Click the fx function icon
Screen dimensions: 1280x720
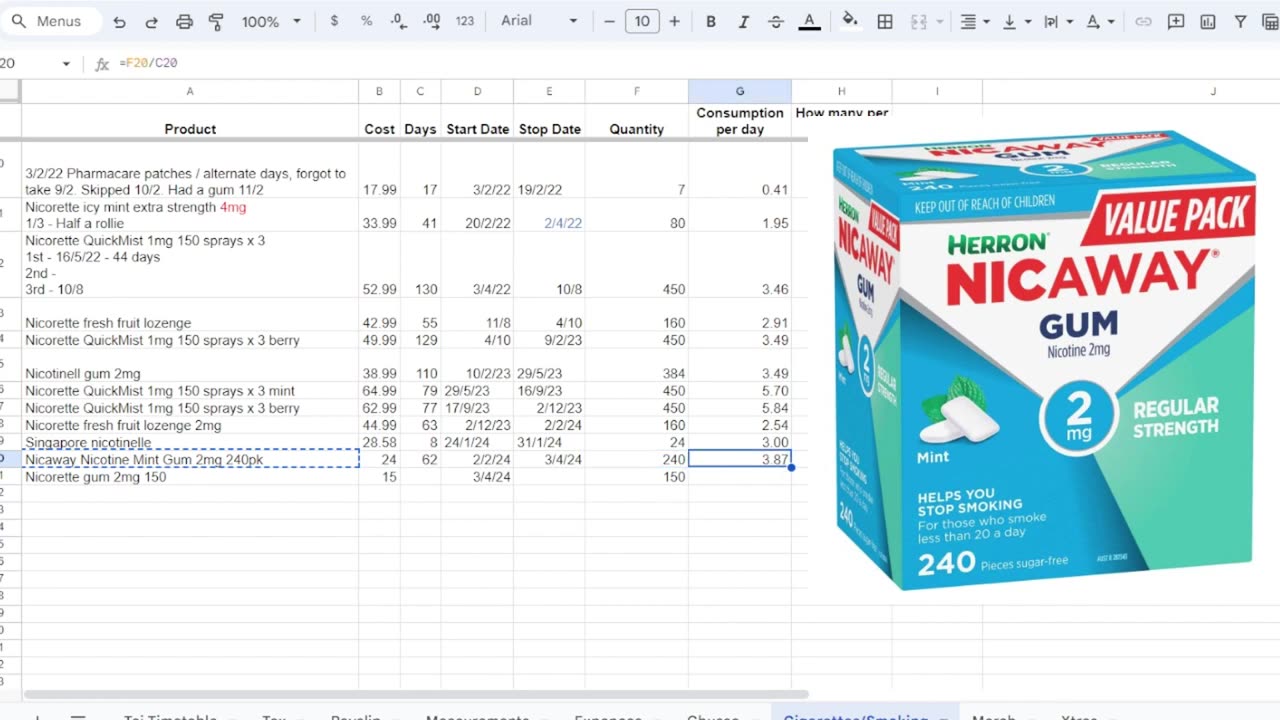(102, 64)
